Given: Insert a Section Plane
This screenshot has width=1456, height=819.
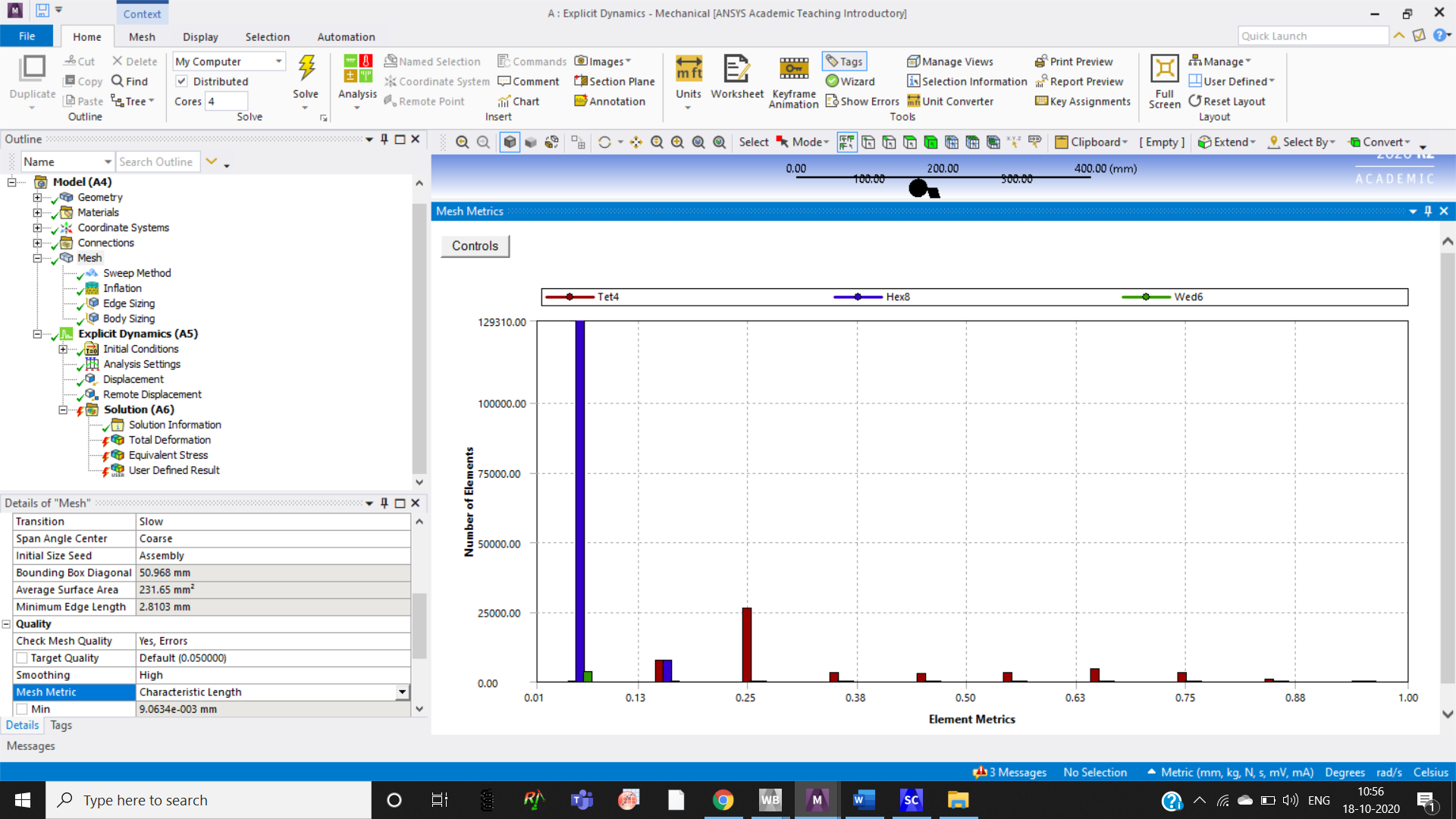Looking at the screenshot, I should pyautogui.click(x=614, y=81).
